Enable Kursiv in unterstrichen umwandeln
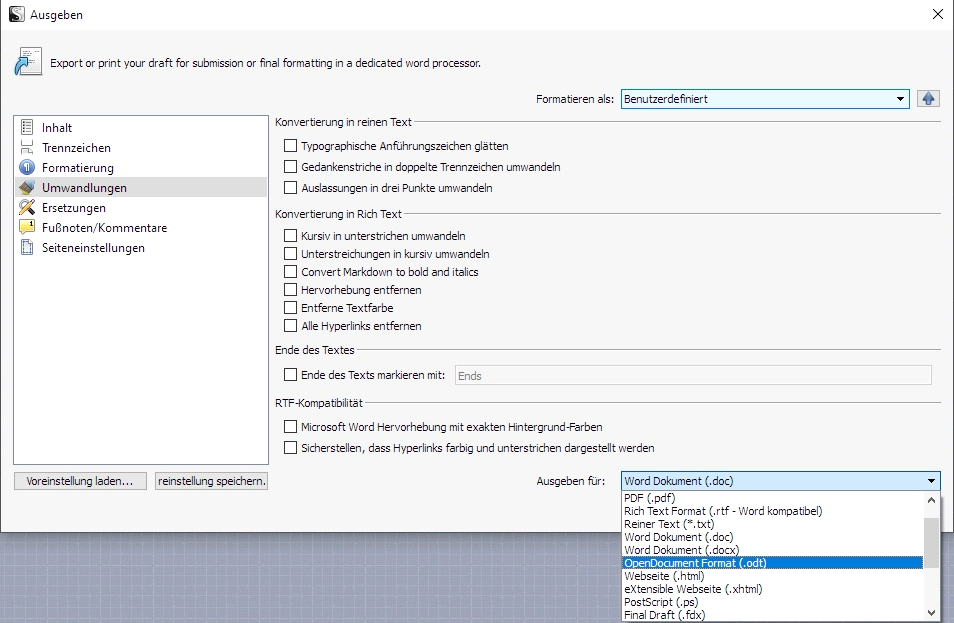The height and width of the screenshot is (623, 954). [291, 235]
